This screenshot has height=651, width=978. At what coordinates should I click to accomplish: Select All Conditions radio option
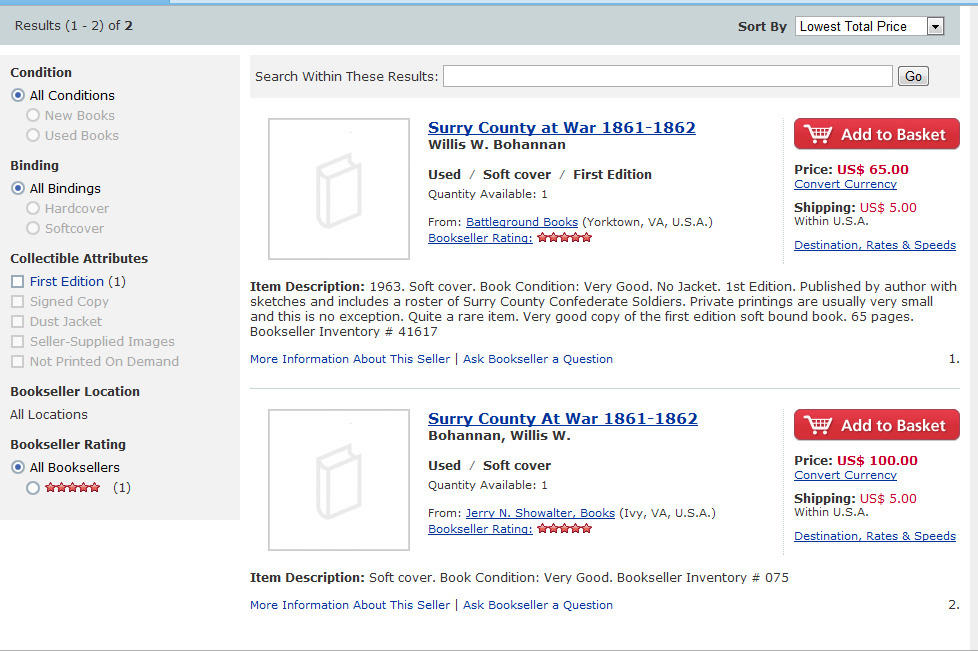pos(18,96)
